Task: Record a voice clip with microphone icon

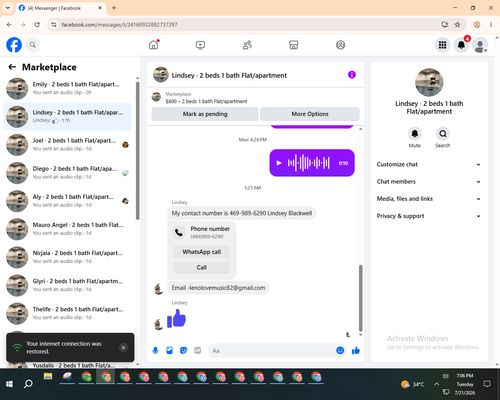Action: coord(155,350)
